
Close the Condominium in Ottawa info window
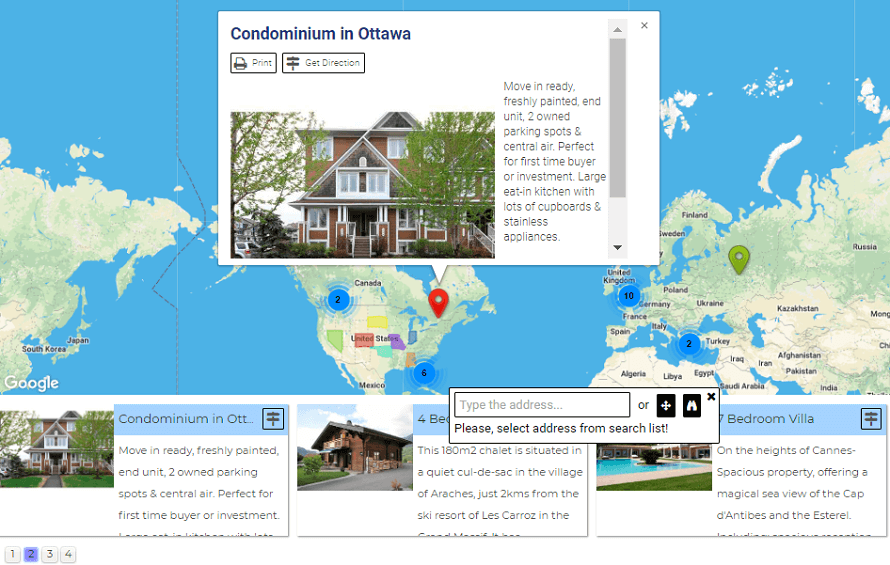(644, 26)
